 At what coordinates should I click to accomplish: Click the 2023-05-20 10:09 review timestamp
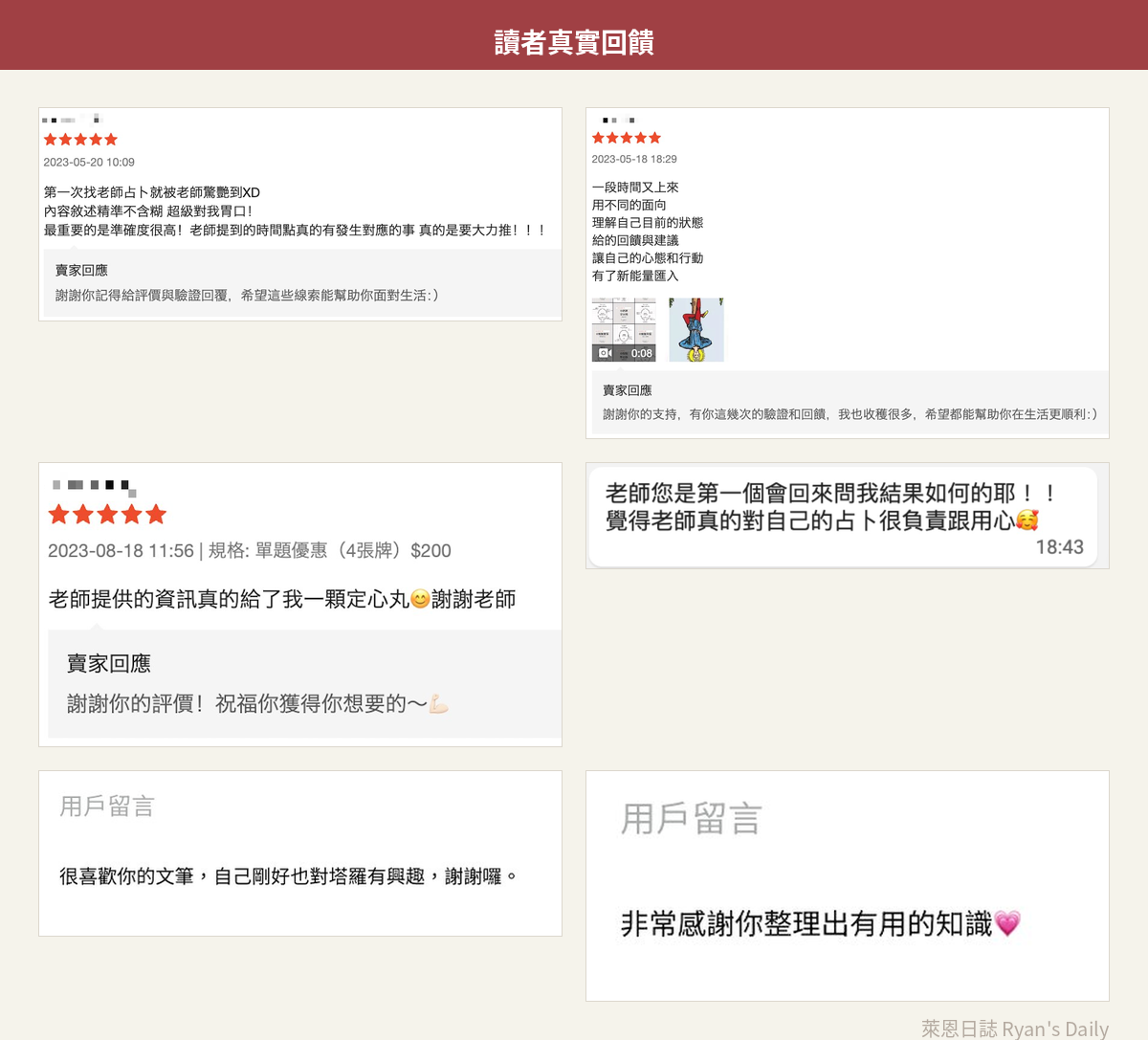pos(89,163)
